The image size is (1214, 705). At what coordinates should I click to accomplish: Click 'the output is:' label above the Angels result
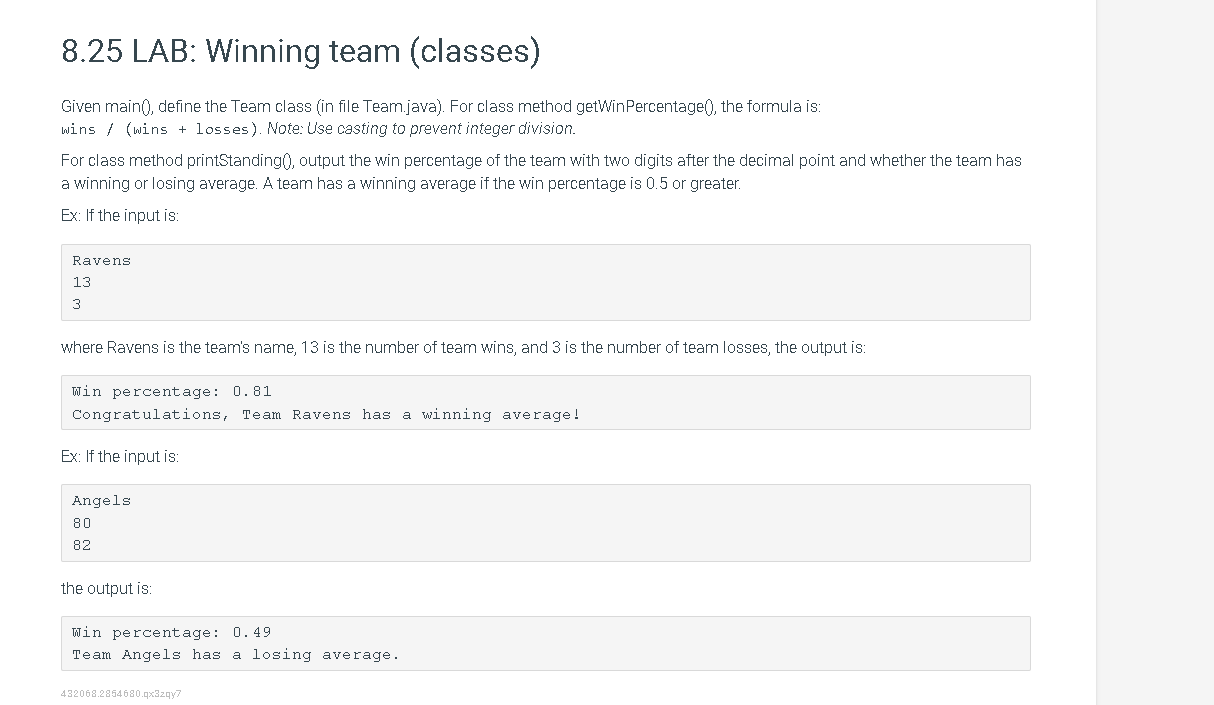click(107, 588)
